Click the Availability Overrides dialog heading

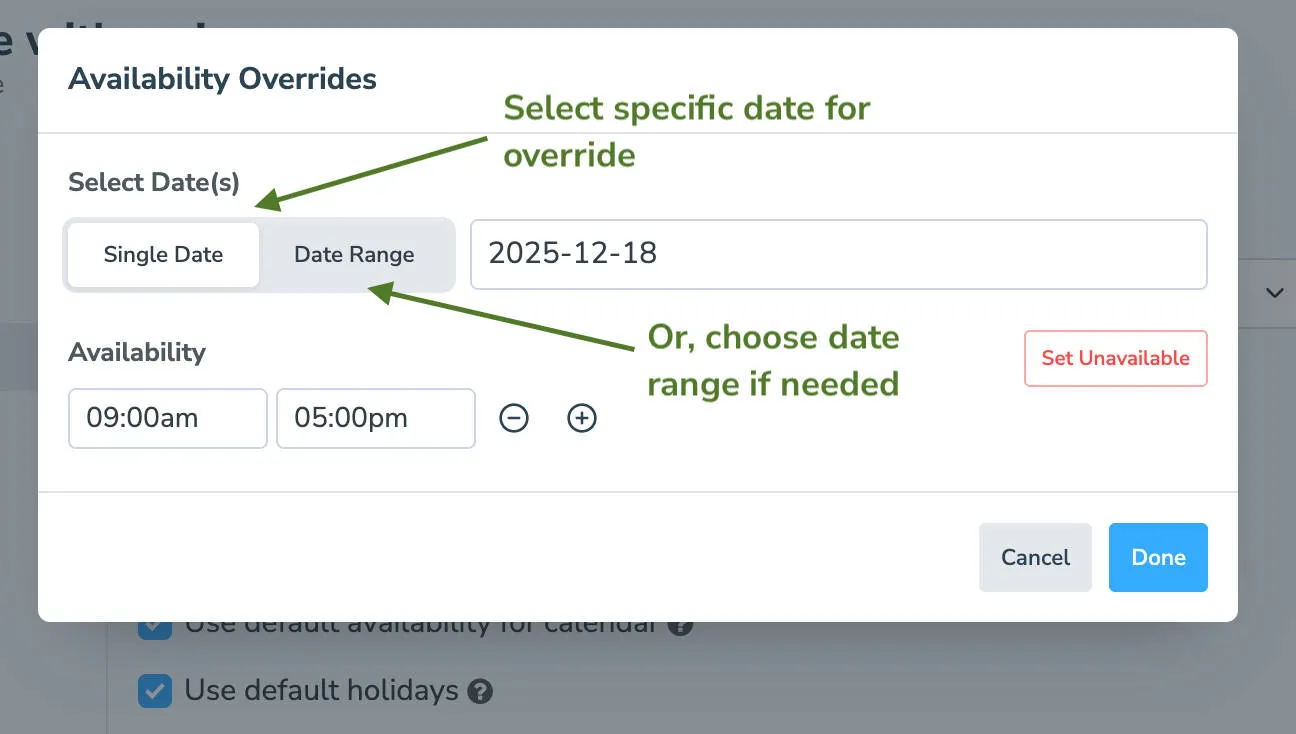222,78
